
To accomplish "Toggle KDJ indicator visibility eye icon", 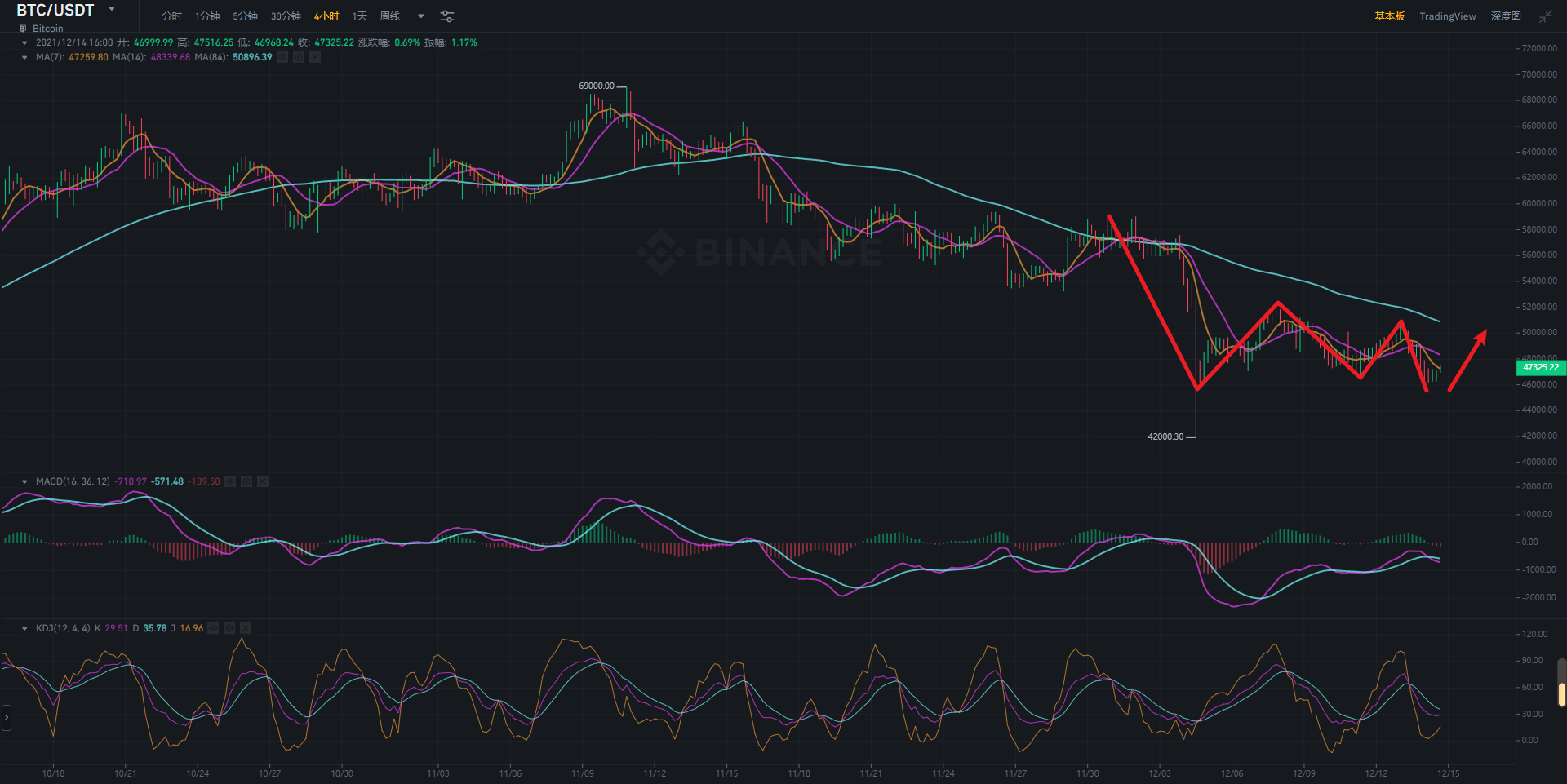I will (213, 628).
